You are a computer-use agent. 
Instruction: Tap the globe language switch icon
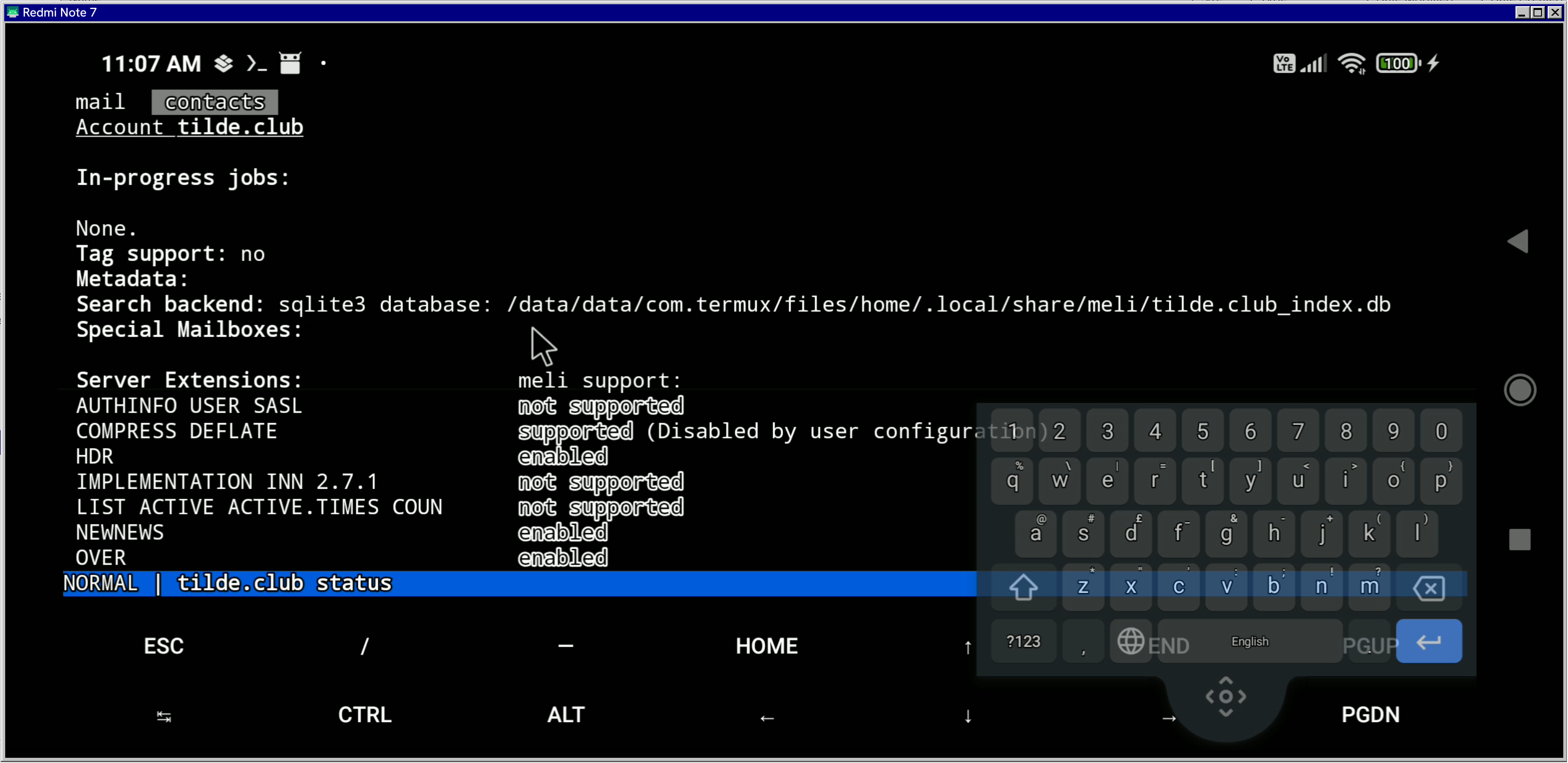click(x=1130, y=642)
